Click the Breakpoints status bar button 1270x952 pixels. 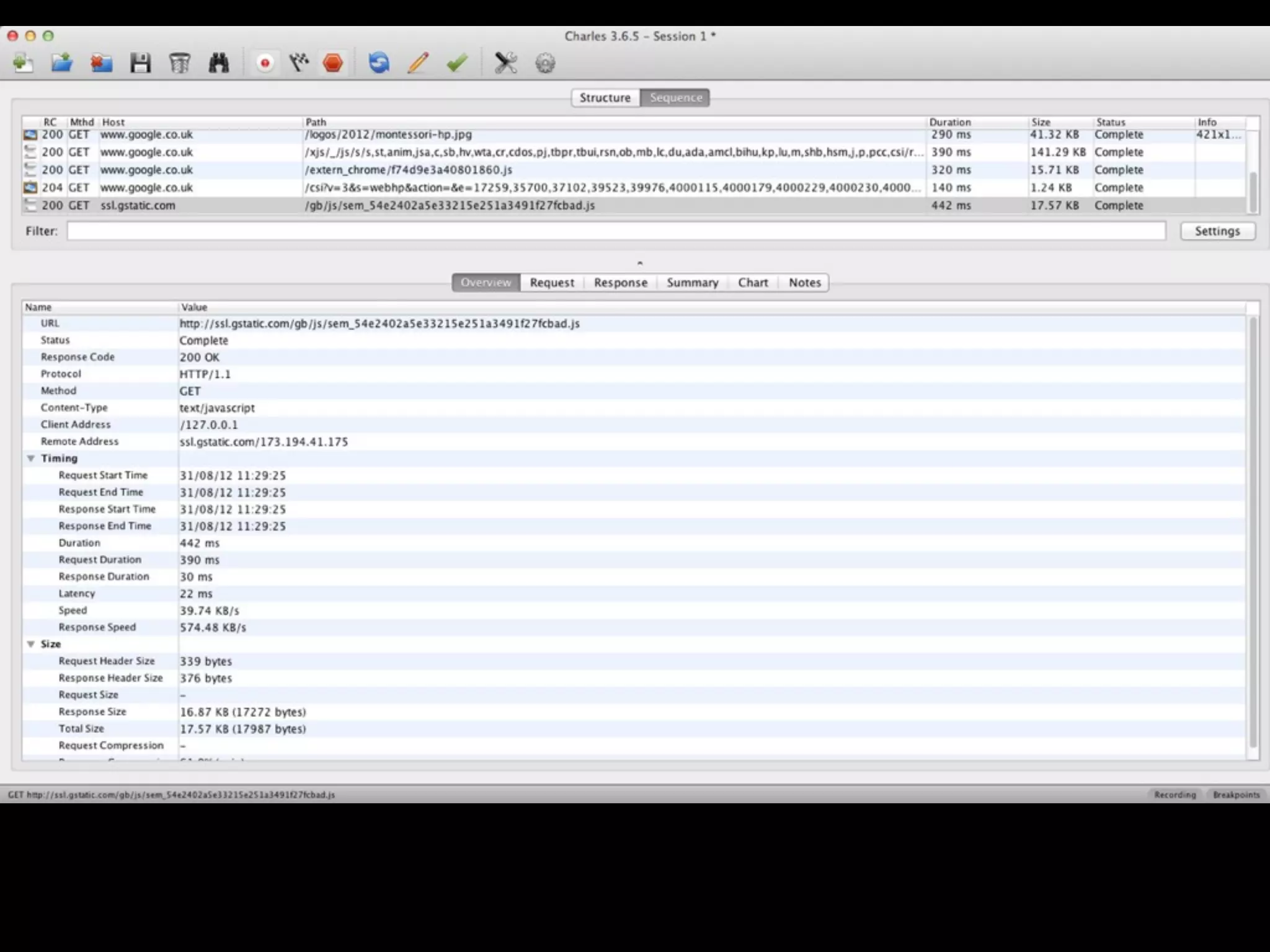click(x=1236, y=795)
